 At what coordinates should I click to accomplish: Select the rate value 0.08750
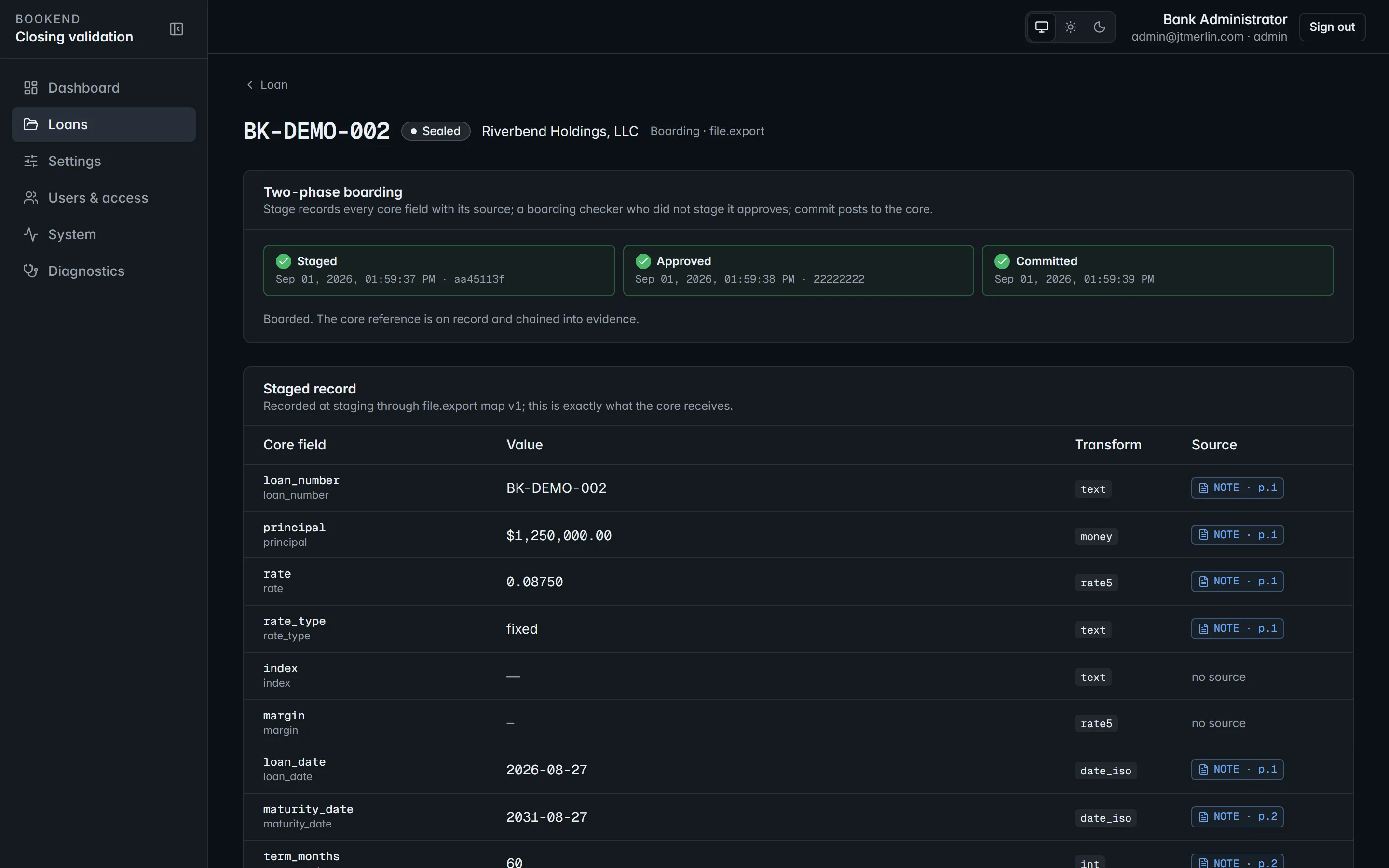[534, 582]
